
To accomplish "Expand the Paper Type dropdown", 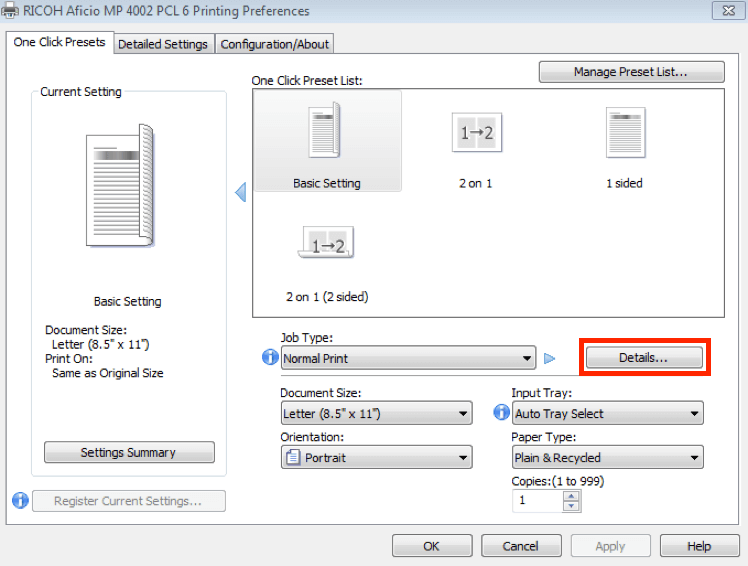I will pyautogui.click(x=607, y=458).
